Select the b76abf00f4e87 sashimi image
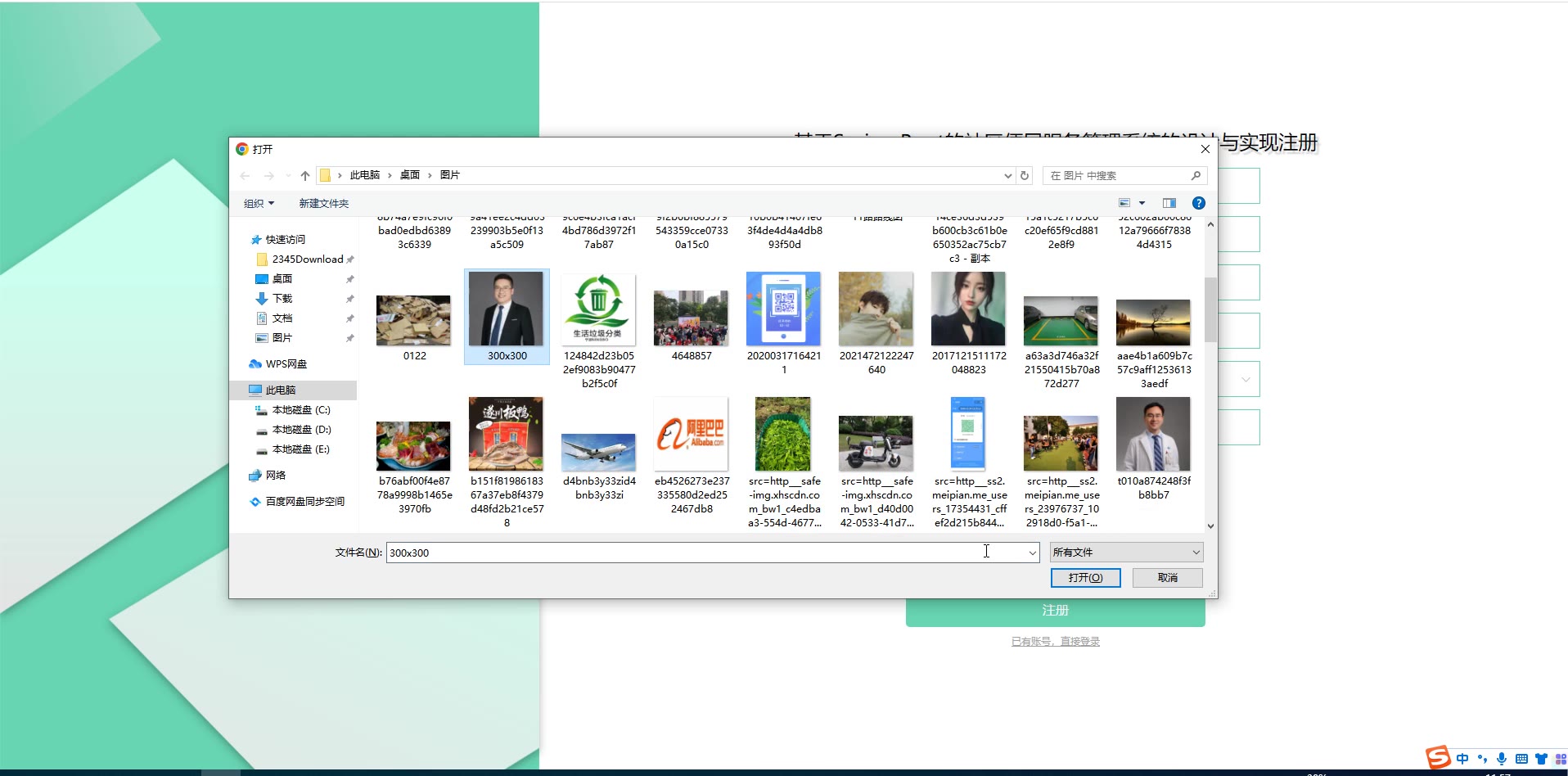Image resolution: width=1568 pixels, height=776 pixels. coord(413,446)
